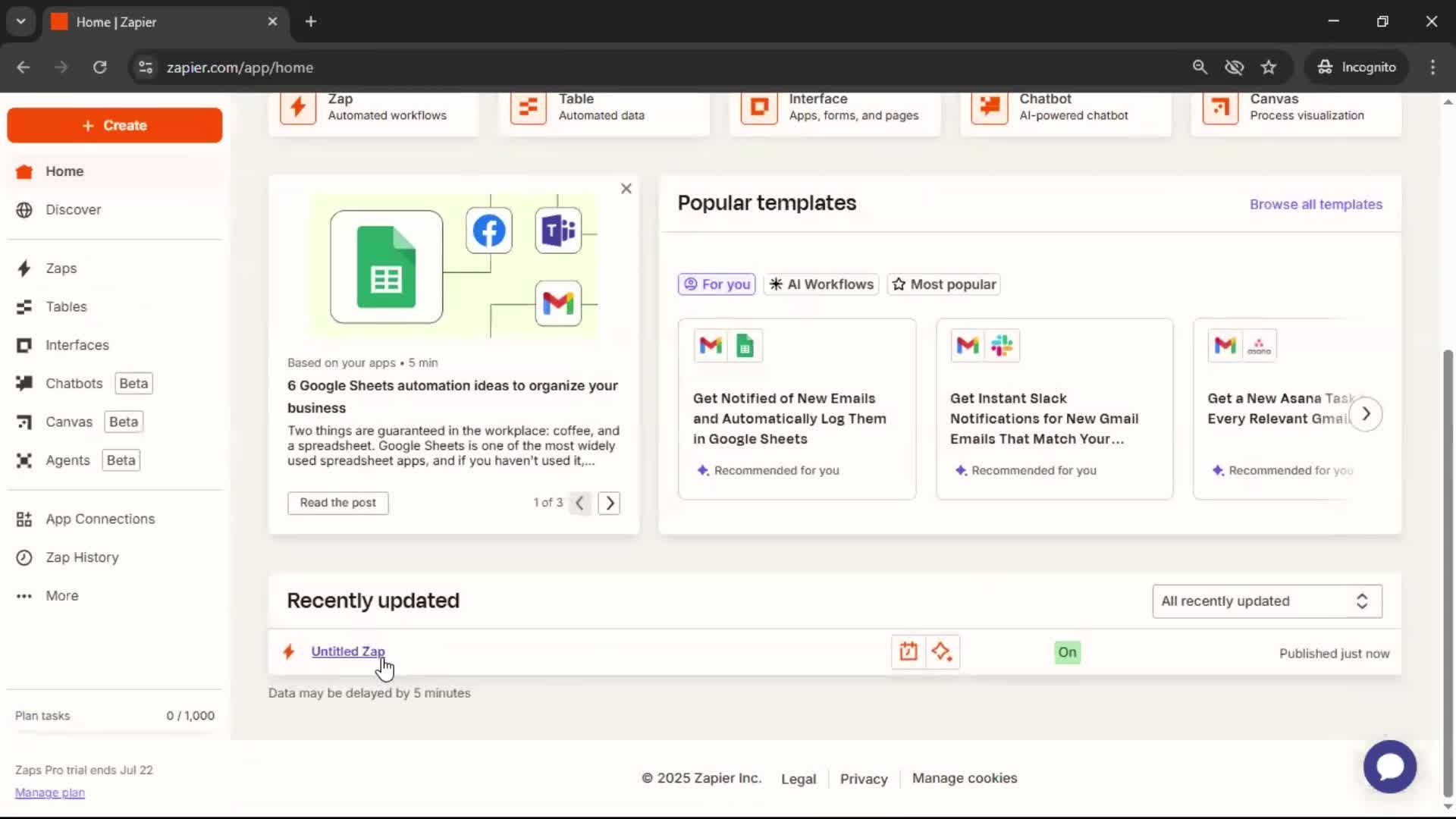Show next popular templates with arrow
Image resolution: width=1456 pixels, height=819 pixels.
pyautogui.click(x=1366, y=414)
